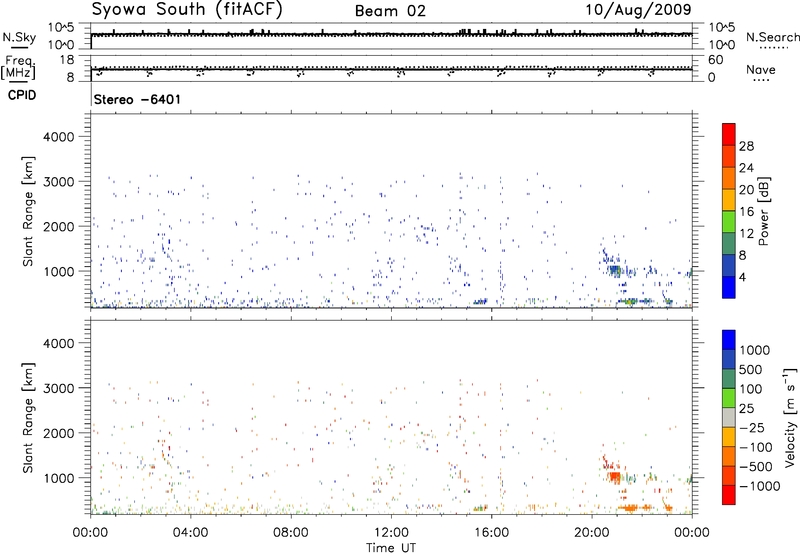Click velocity colorbar tick label '-25'
This screenshot has width=800, height=554.
tap(752, 427)
